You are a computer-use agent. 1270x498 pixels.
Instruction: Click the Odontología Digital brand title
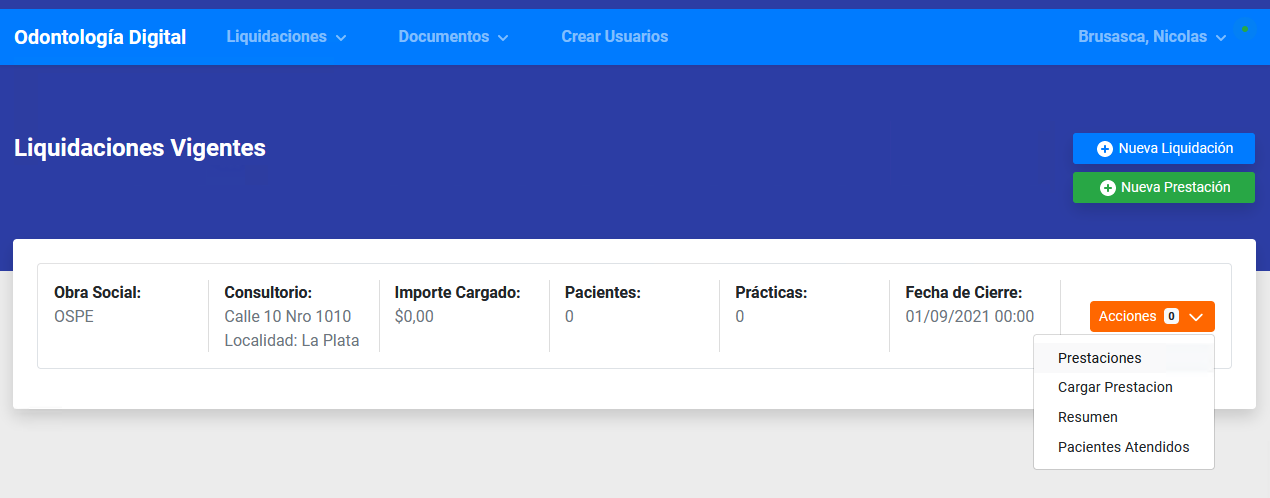point(100,37)
